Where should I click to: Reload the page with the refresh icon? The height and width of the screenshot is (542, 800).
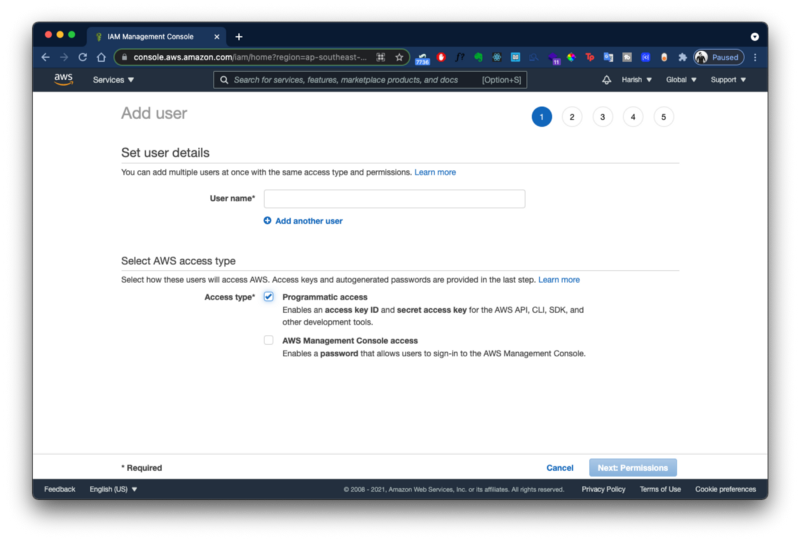[83, 57]
